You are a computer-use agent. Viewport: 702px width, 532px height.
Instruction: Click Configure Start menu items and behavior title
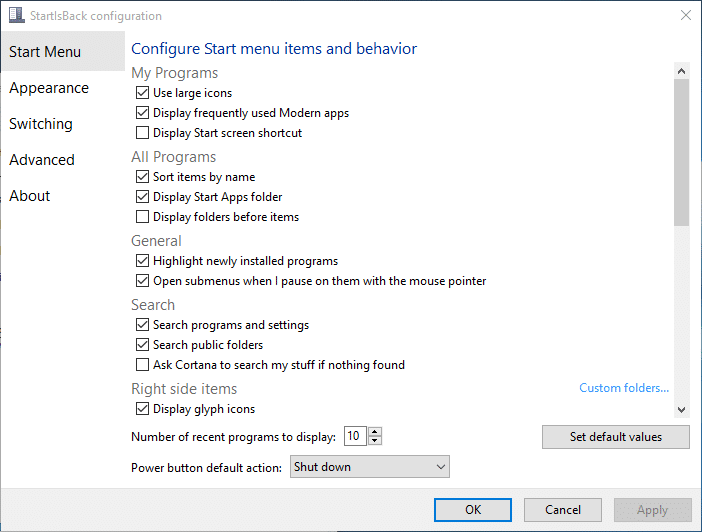tap(274, 48)
